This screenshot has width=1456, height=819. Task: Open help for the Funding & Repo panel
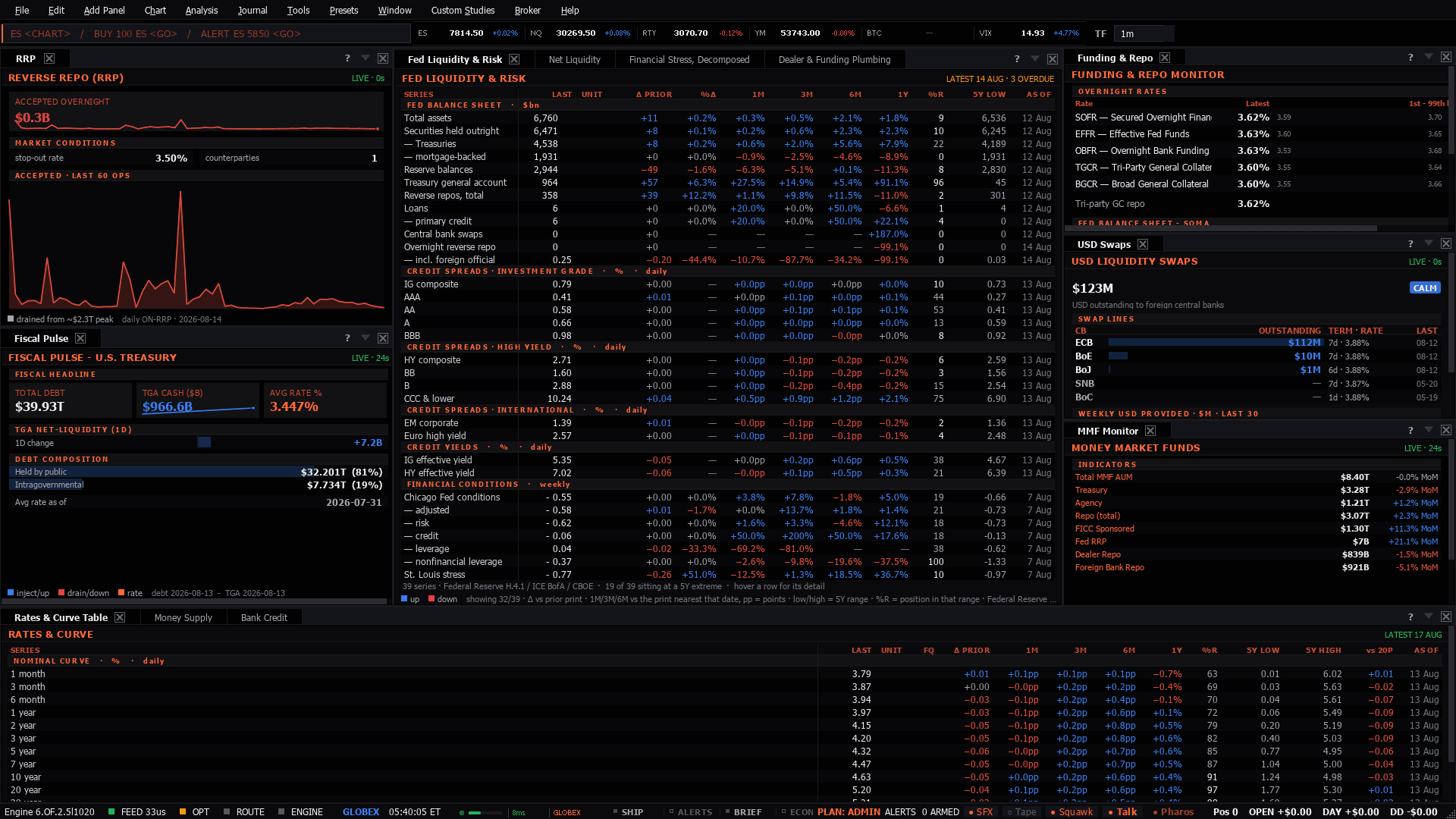tap(1410, 58)
